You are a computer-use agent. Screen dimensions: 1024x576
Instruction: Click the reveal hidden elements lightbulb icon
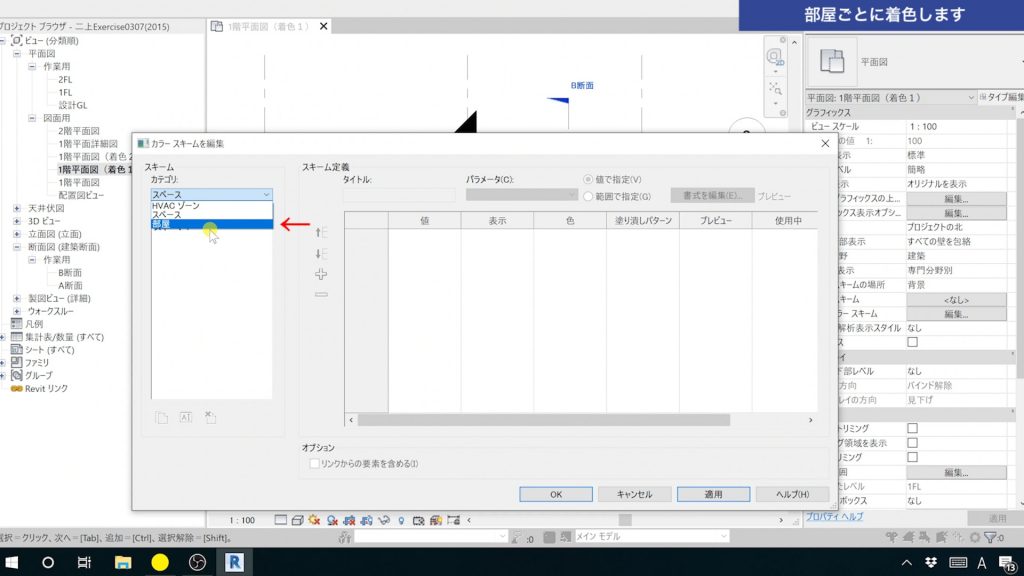pos(402,520)
